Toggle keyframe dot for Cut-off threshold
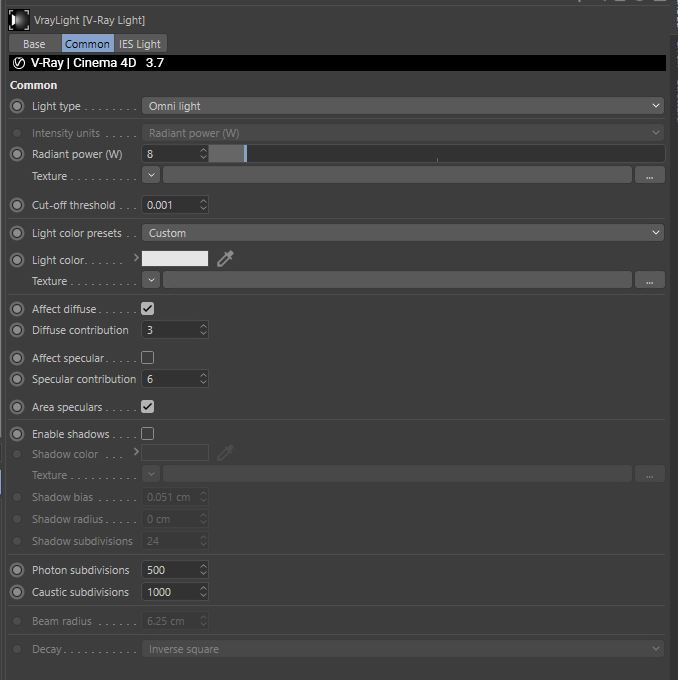The width and height of the screenshot is (678, 680). [17, 205]
